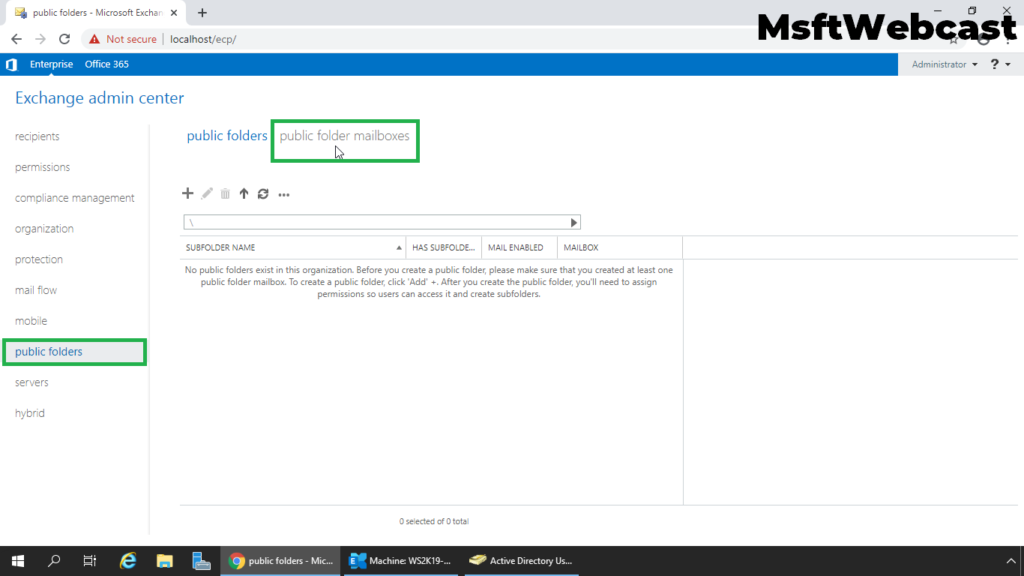Open the Office 365 header link
This screenshot has height=576, width=1024.
tap(106, 64)
